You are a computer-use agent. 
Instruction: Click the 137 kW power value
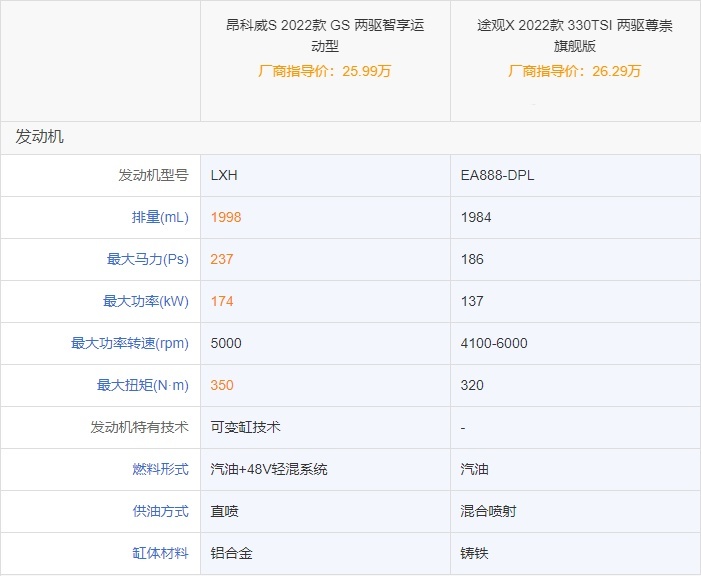coord(472,301)
